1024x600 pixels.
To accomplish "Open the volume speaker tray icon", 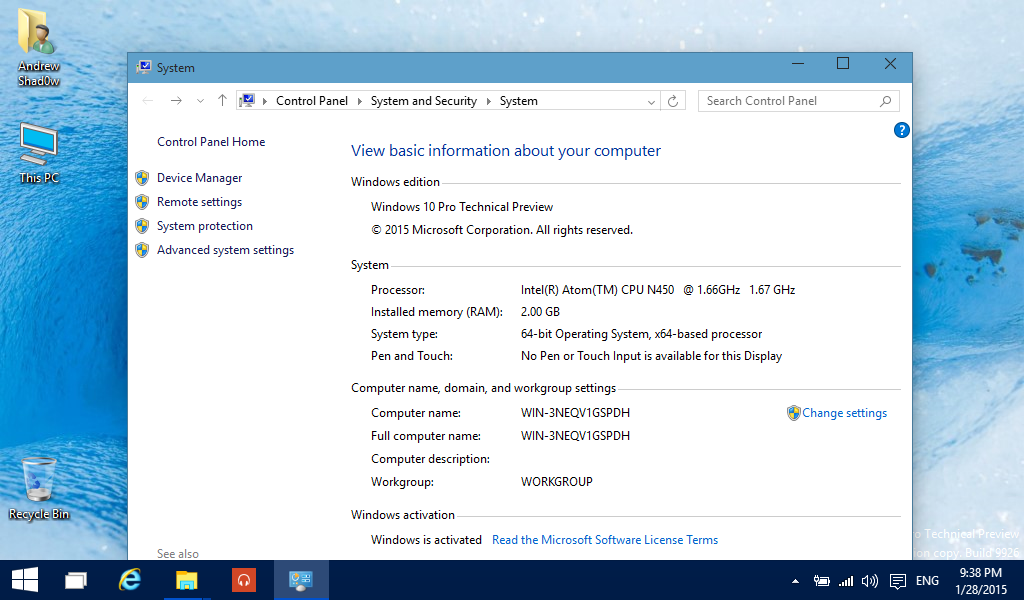I will (x=870, y=580).
